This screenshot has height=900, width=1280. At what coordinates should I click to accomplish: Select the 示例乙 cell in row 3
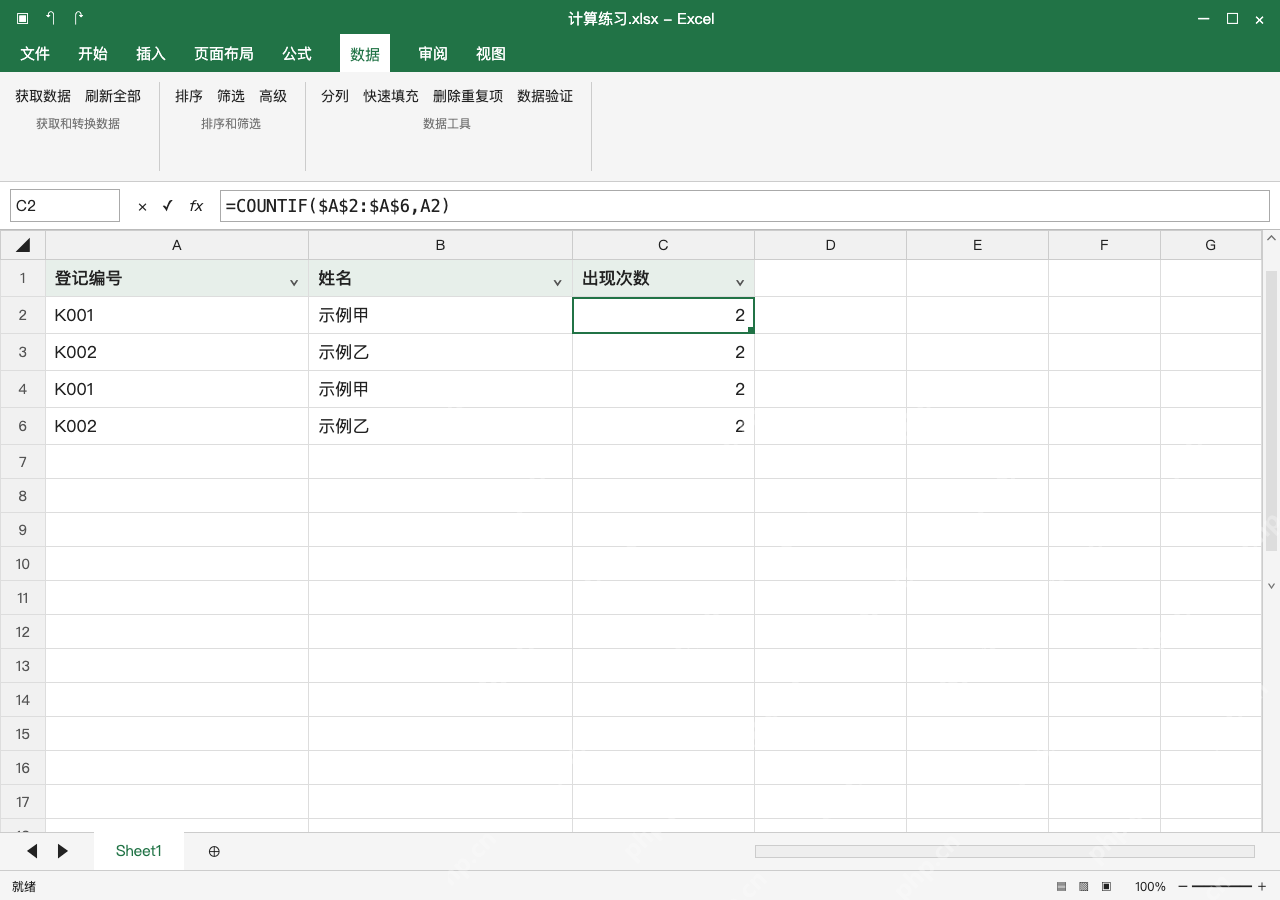441,352
